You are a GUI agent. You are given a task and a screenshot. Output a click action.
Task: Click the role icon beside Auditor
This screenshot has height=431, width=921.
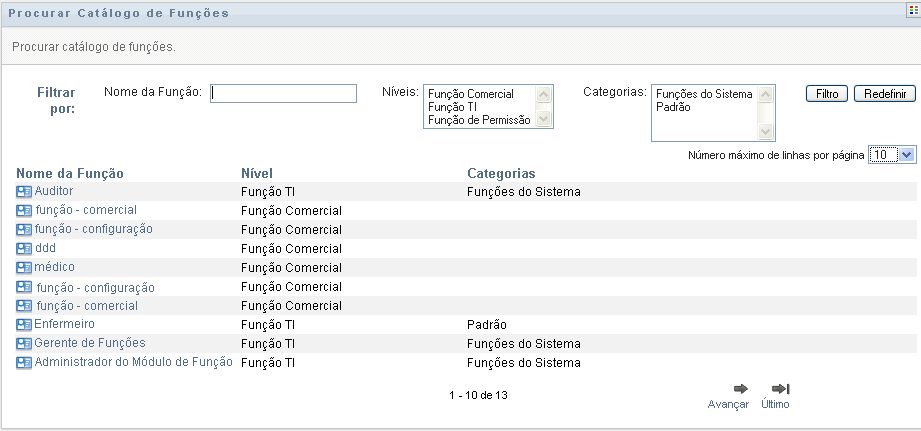pyautogui.click(x=24, y=191)
